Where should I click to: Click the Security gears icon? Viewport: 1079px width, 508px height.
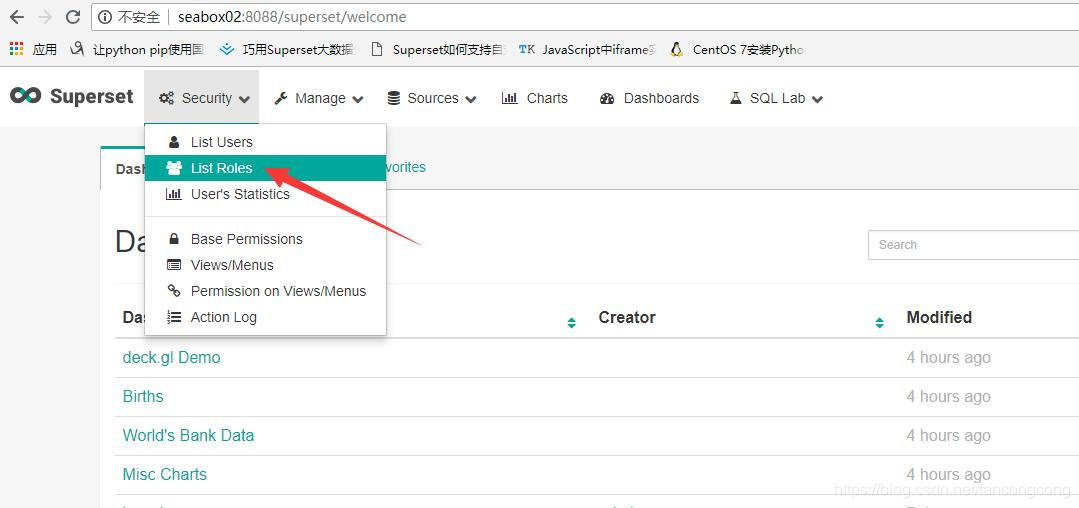[166, 98]
